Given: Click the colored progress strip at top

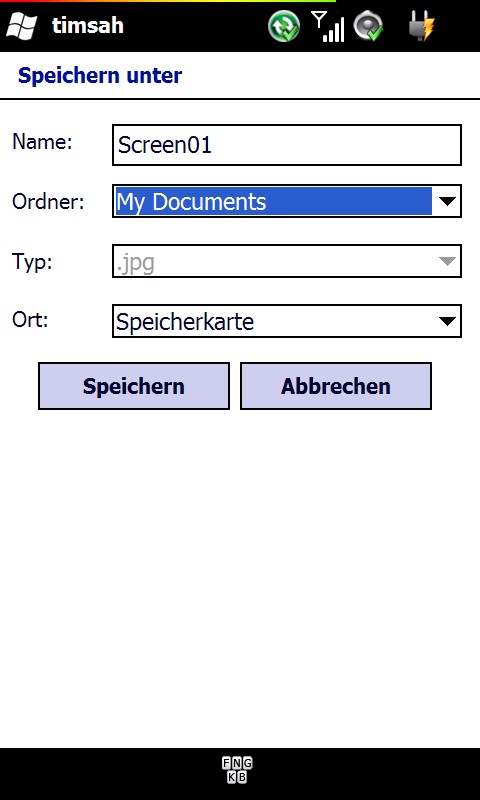Looking at the screenshot, I should (168, 1).
